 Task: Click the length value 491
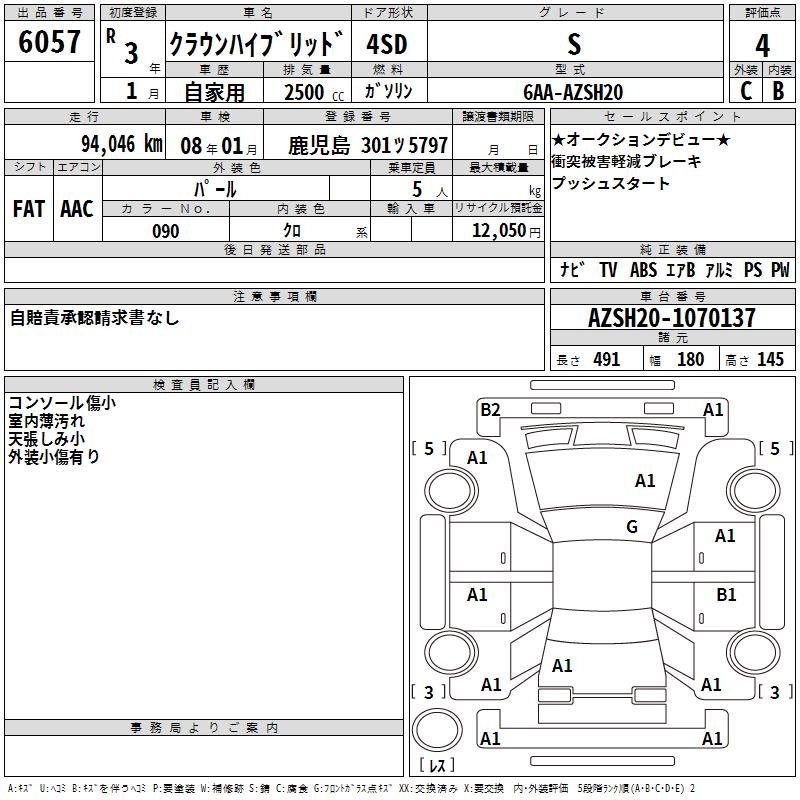[607, 359]
